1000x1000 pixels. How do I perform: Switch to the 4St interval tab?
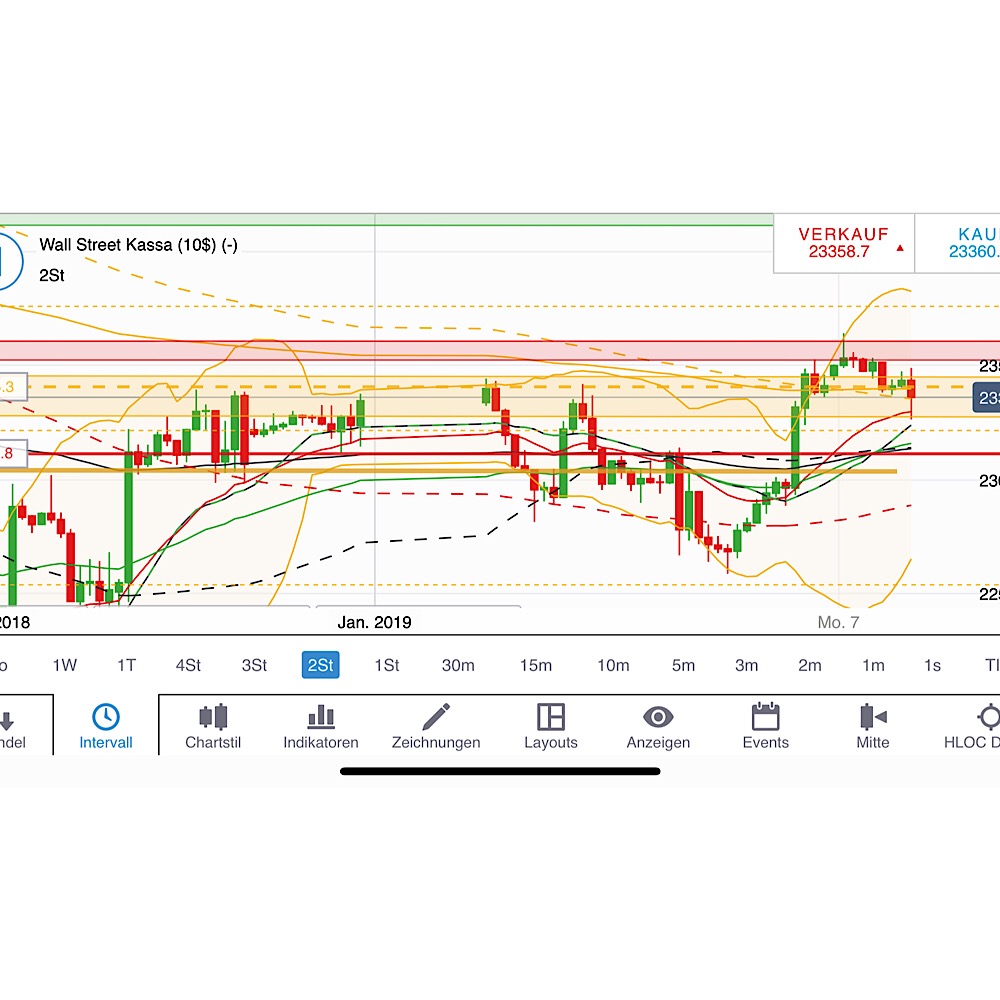(x=189, y=665)
